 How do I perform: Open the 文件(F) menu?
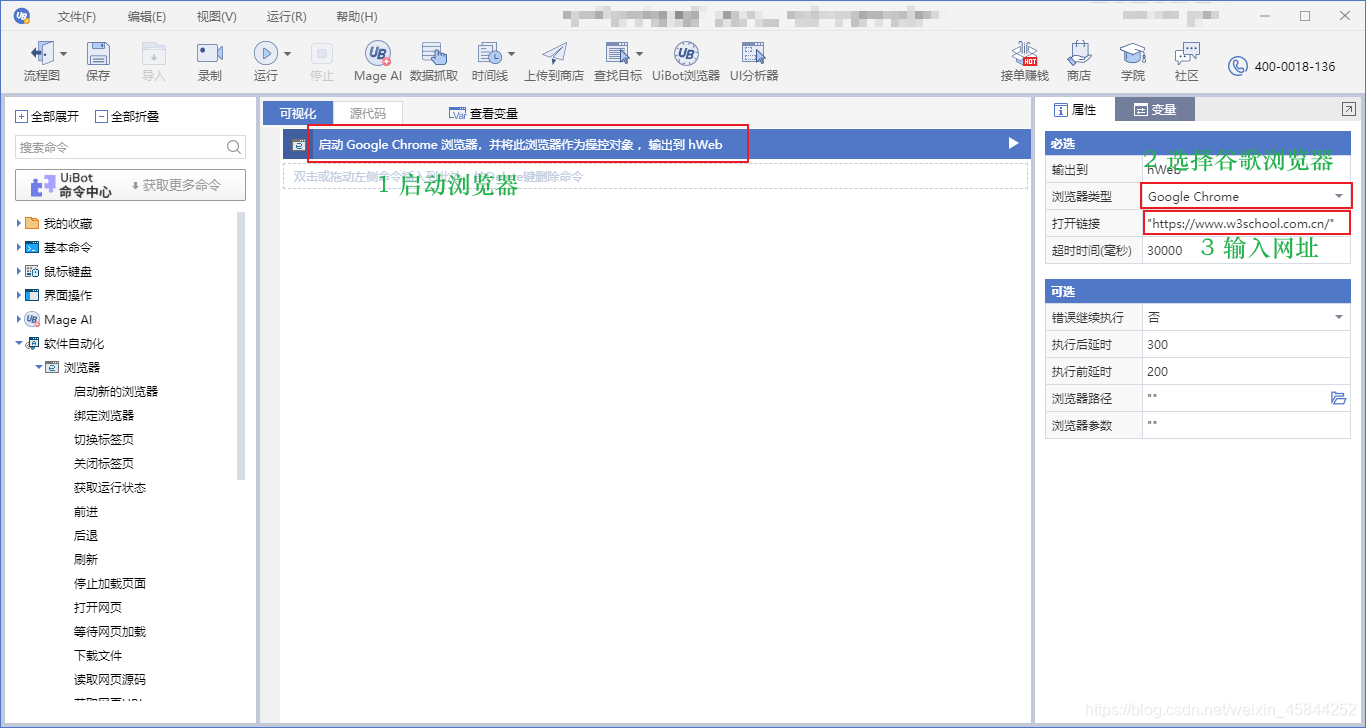(x=77, y=16)
